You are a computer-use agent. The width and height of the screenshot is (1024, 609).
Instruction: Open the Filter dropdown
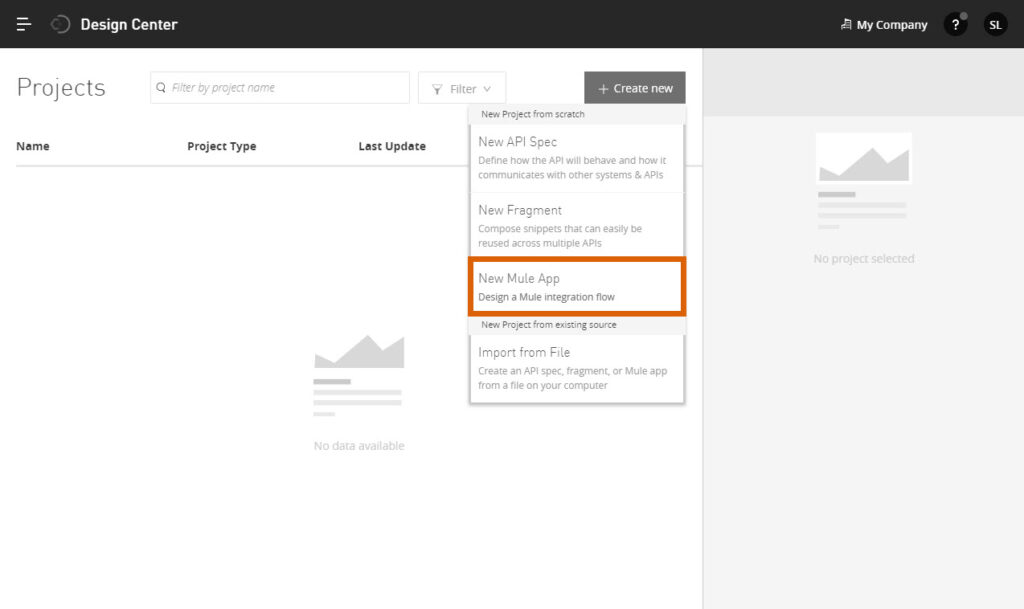462,88
